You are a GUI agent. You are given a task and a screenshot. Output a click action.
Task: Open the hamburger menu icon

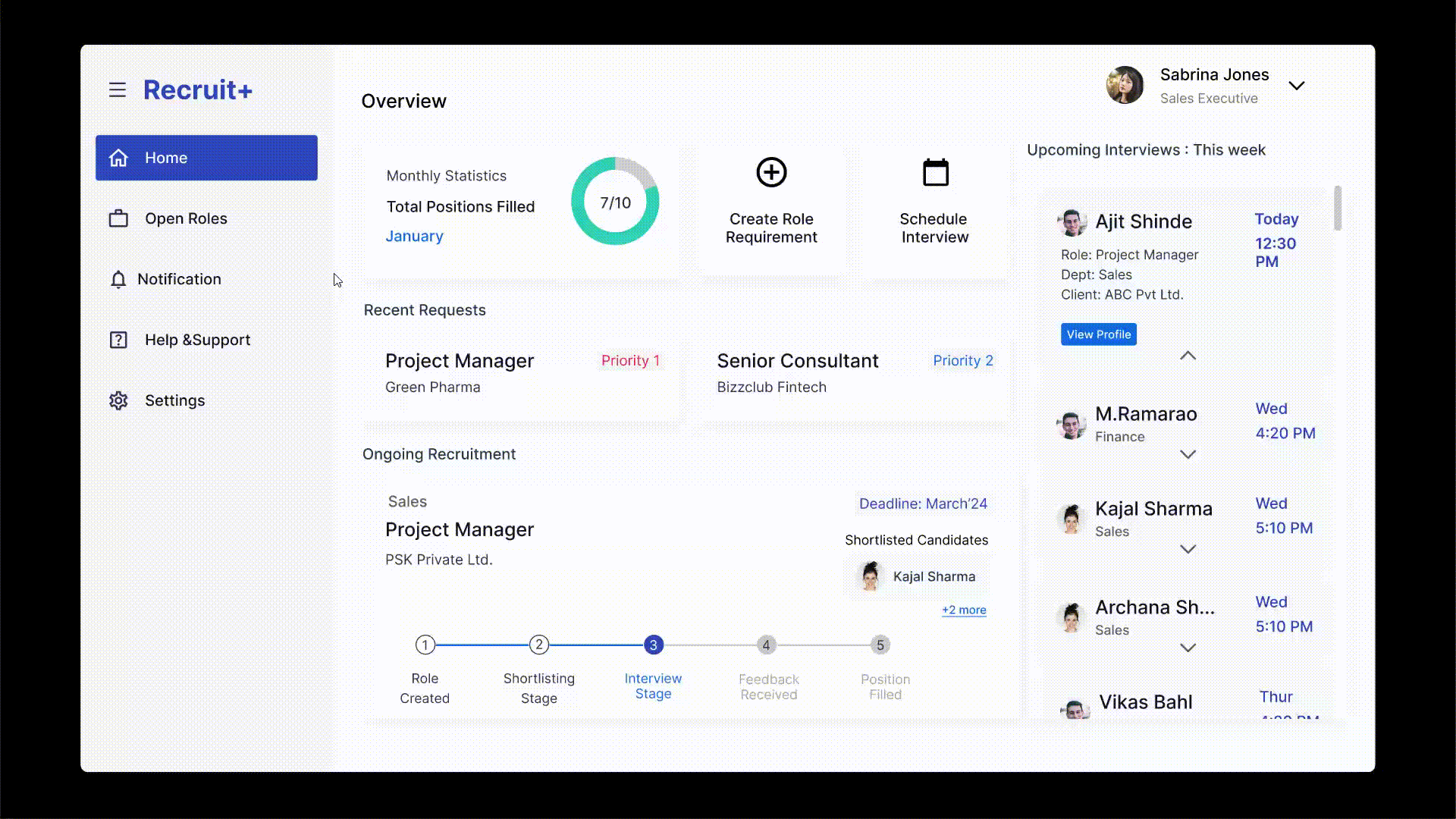pyautogui.click(x=117, y=90)
